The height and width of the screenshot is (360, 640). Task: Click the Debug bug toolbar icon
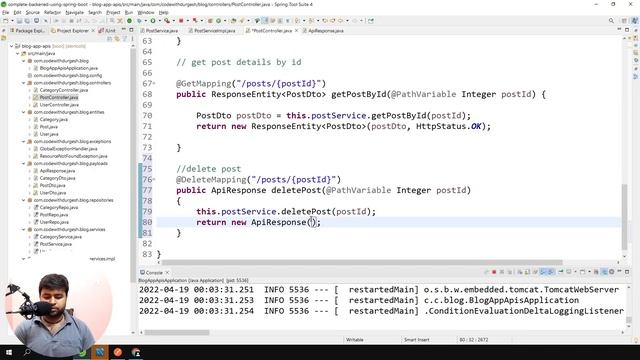click(x=139, y=20)
